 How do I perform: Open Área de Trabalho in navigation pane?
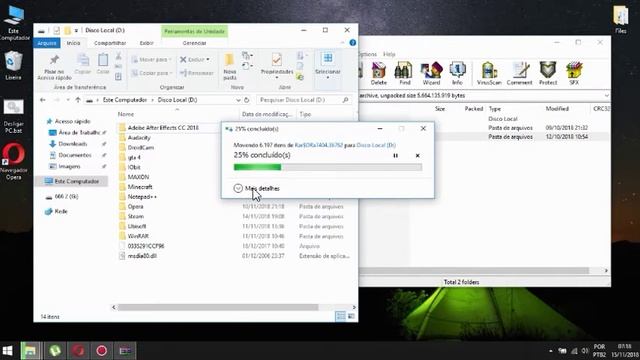click(x=79, y=133)
